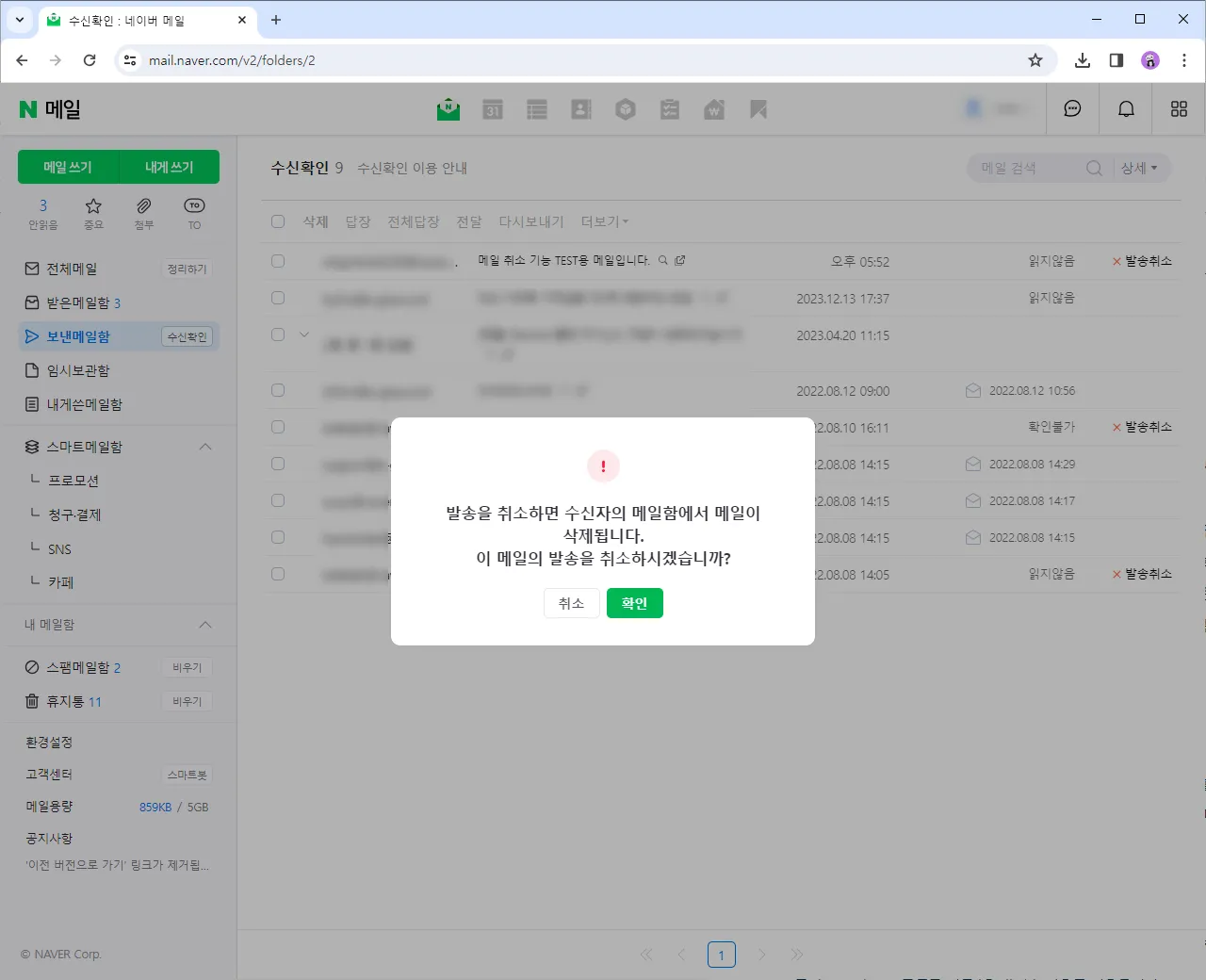The width and height of the screenshot is (1206, 980).
Task: Open the Naver Calendar icon
Action: (491, 108)
